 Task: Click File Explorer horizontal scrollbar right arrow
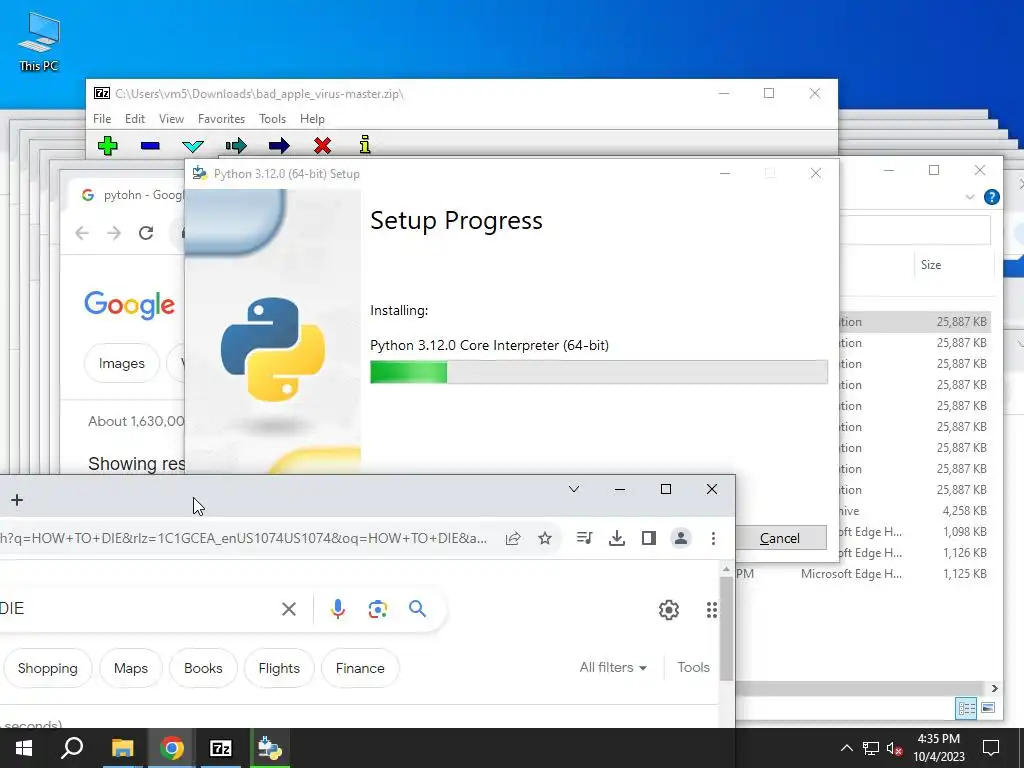click(994, 688)
